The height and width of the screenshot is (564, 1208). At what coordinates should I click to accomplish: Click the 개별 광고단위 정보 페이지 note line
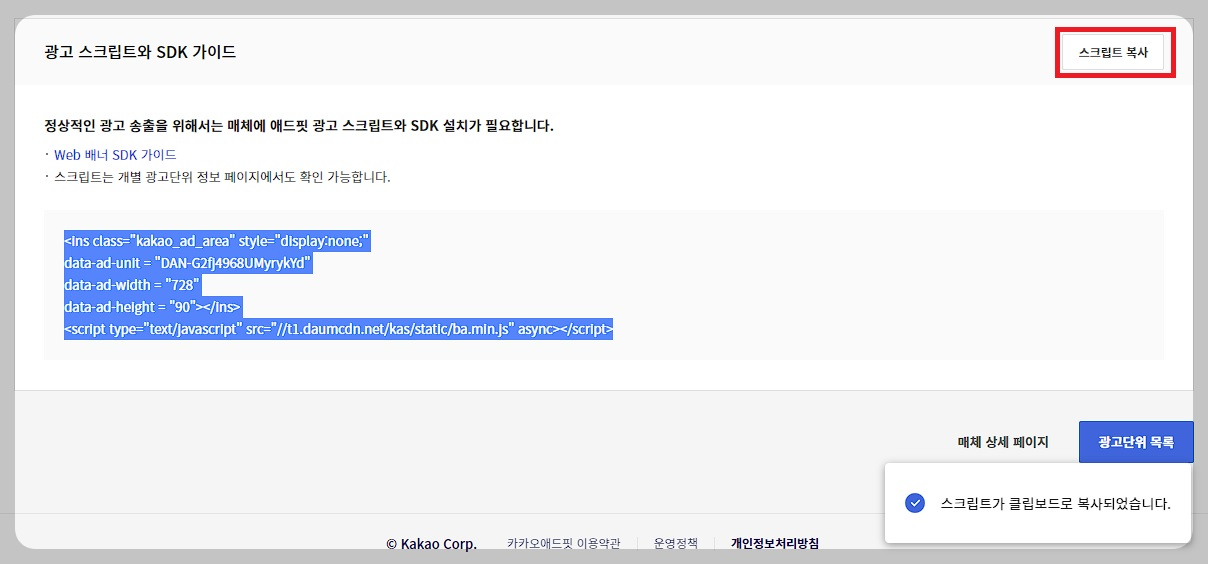point(222,177)
